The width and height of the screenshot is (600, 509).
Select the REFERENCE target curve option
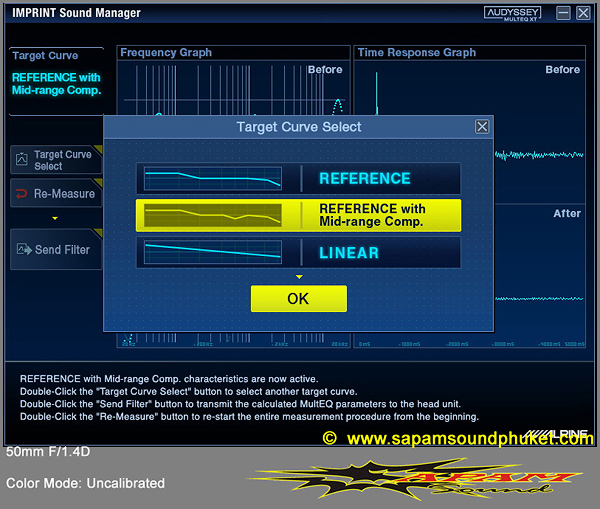[298, 178]
